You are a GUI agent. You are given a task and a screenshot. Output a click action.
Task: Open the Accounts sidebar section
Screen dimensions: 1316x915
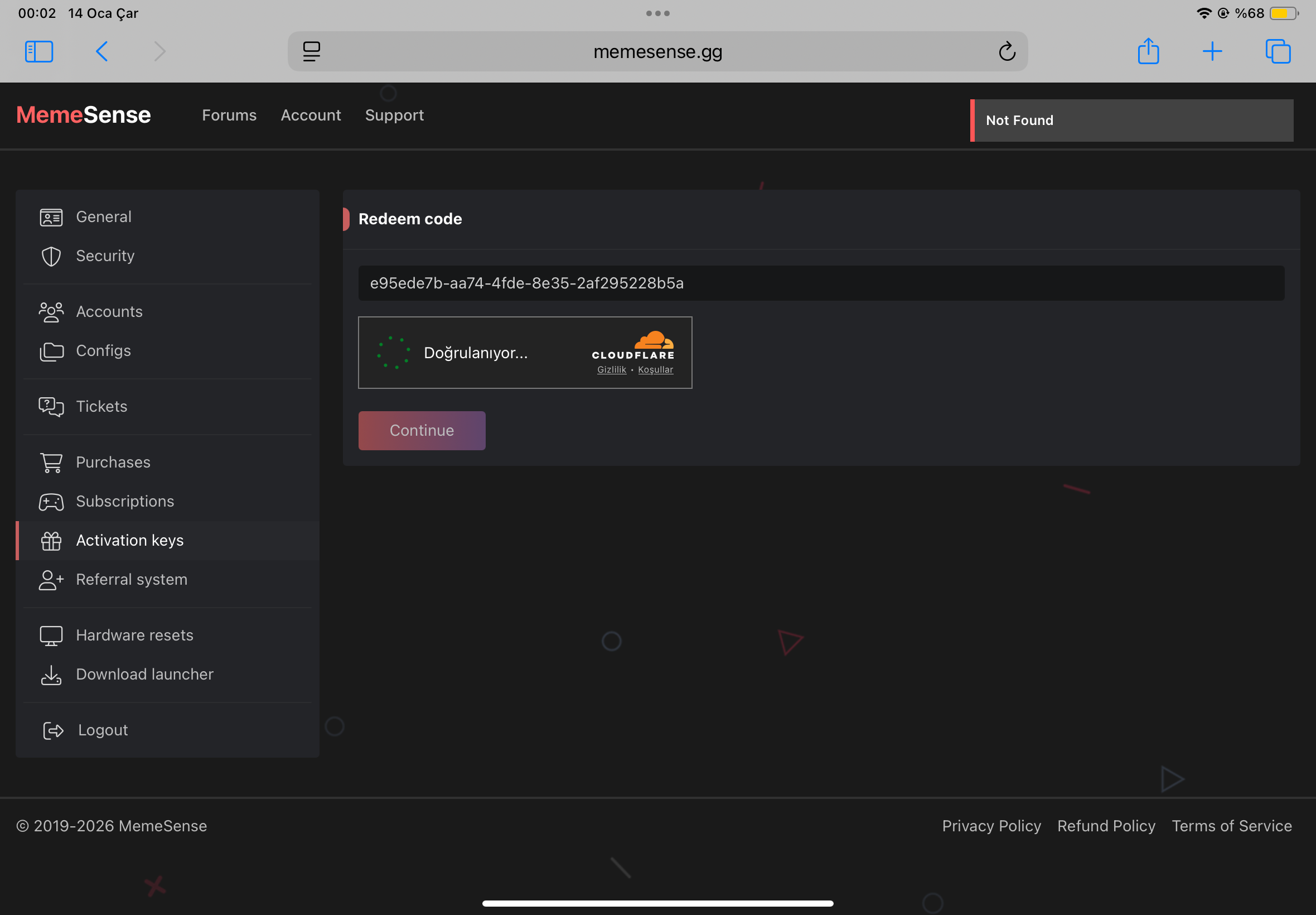[167, 311]
